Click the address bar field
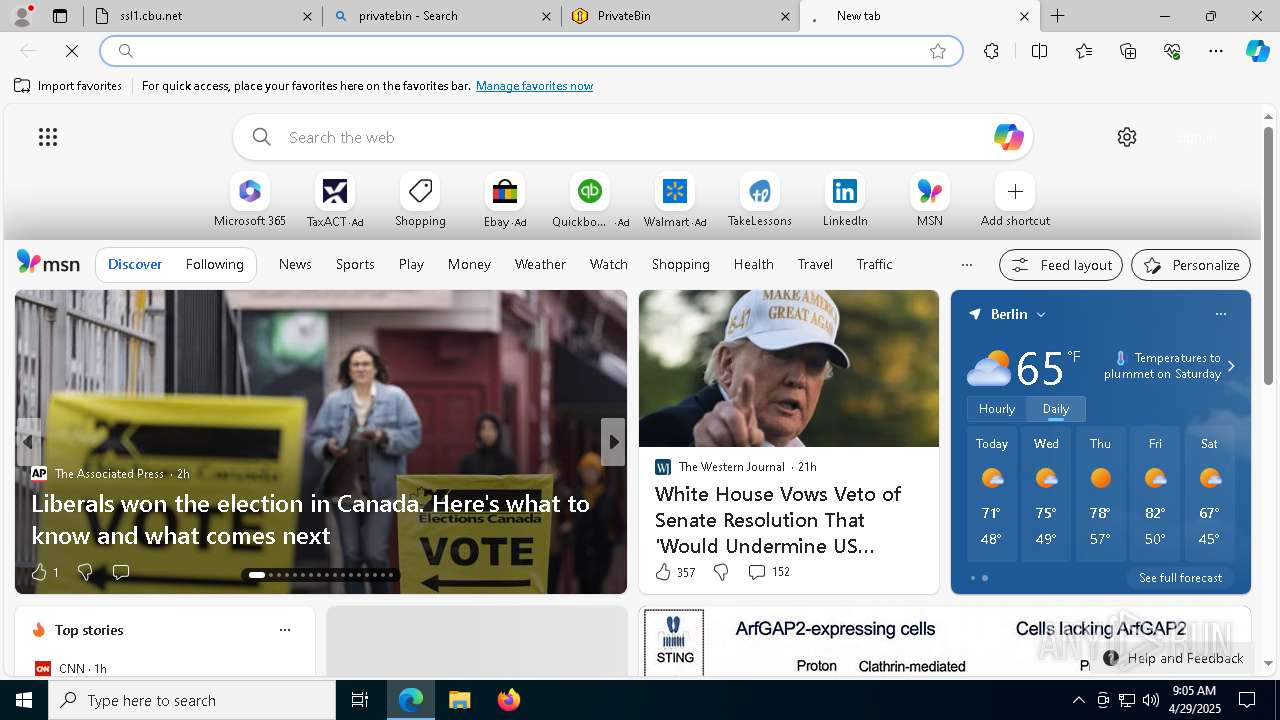The height and width of the screenshot is (720, 1280). [x=530, y=51]
